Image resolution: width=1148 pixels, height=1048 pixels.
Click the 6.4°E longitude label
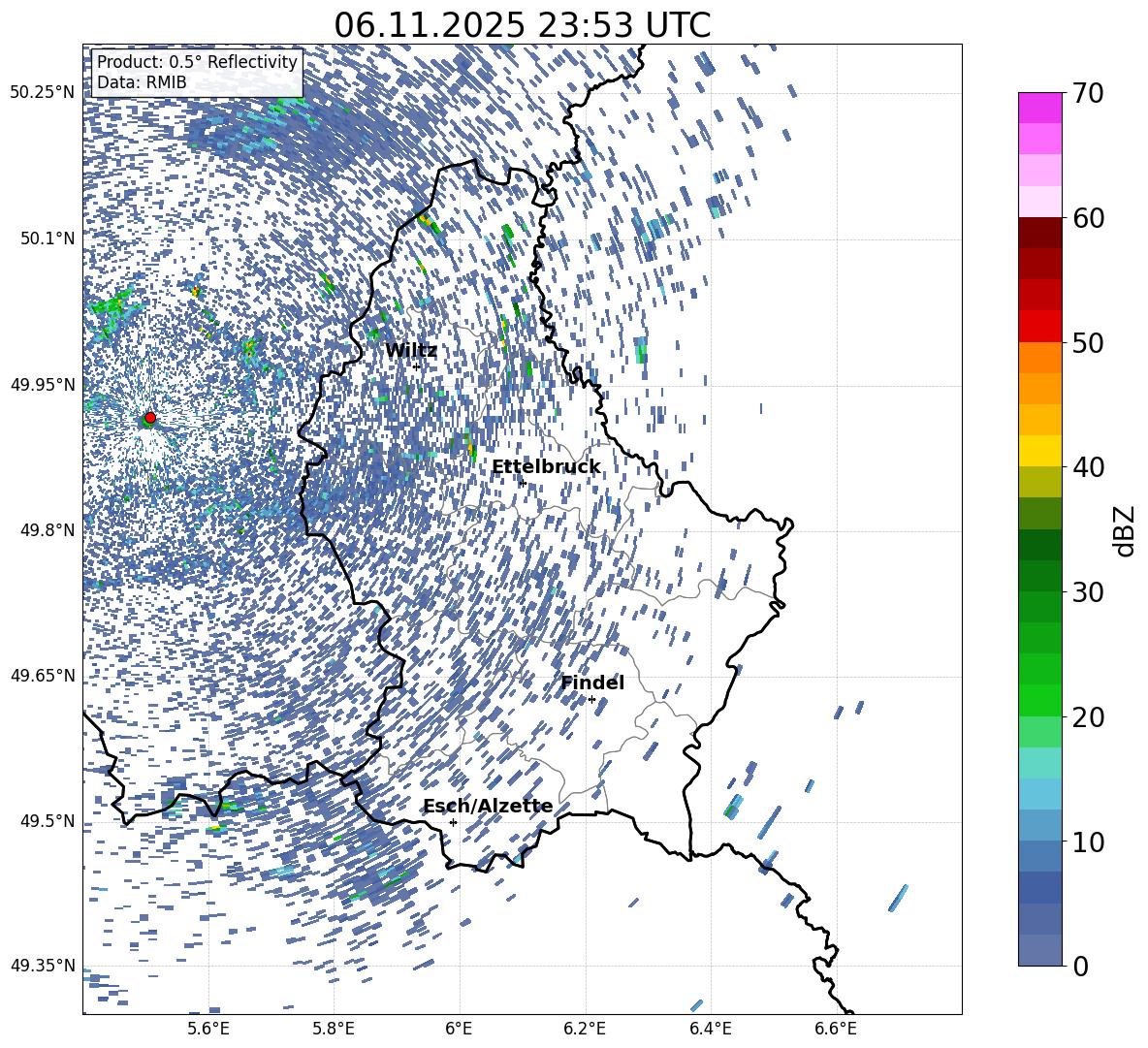(x=710, y=1029)
